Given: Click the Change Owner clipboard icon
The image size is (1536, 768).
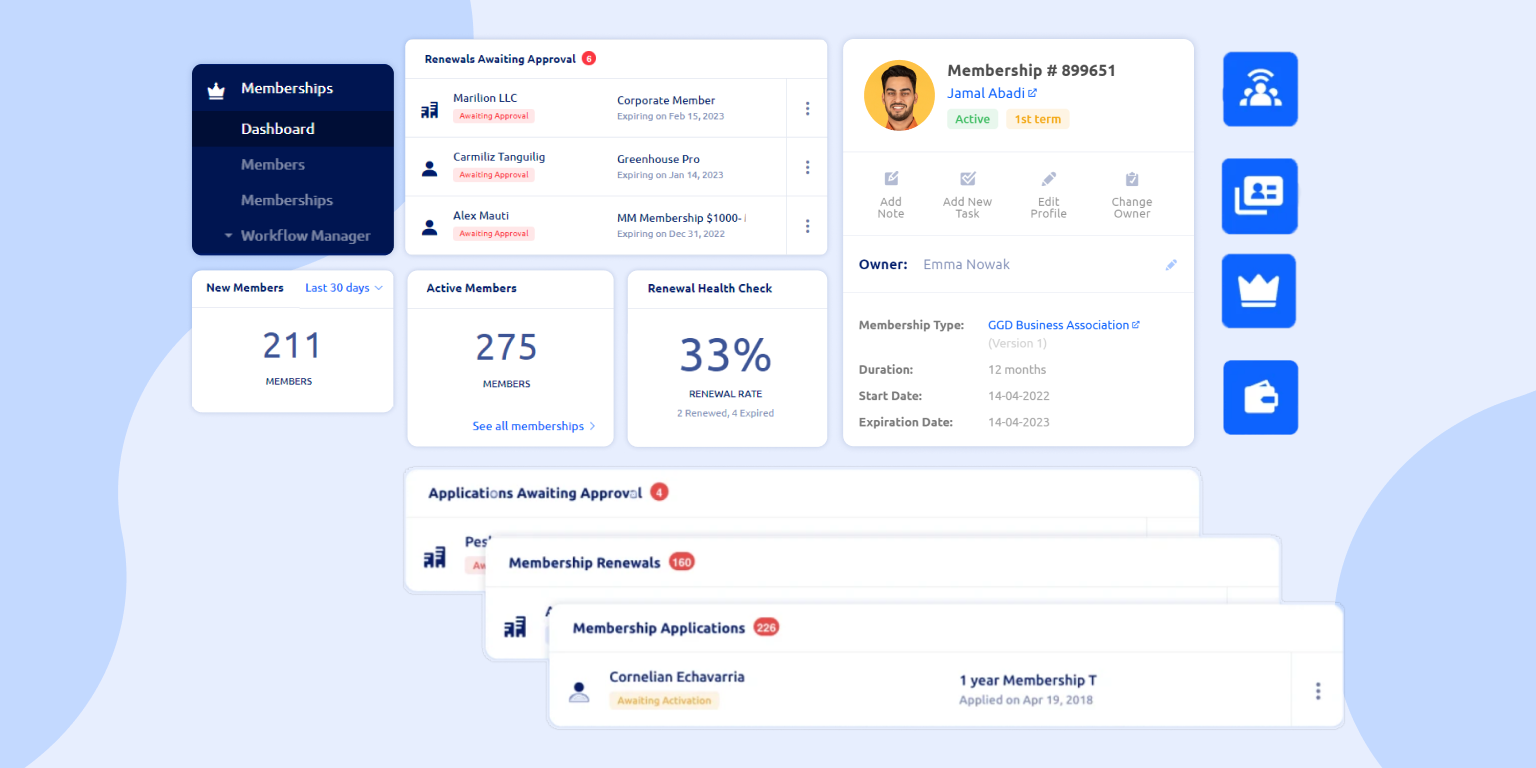Looking at the screenshot, I should coord(1131,179).
